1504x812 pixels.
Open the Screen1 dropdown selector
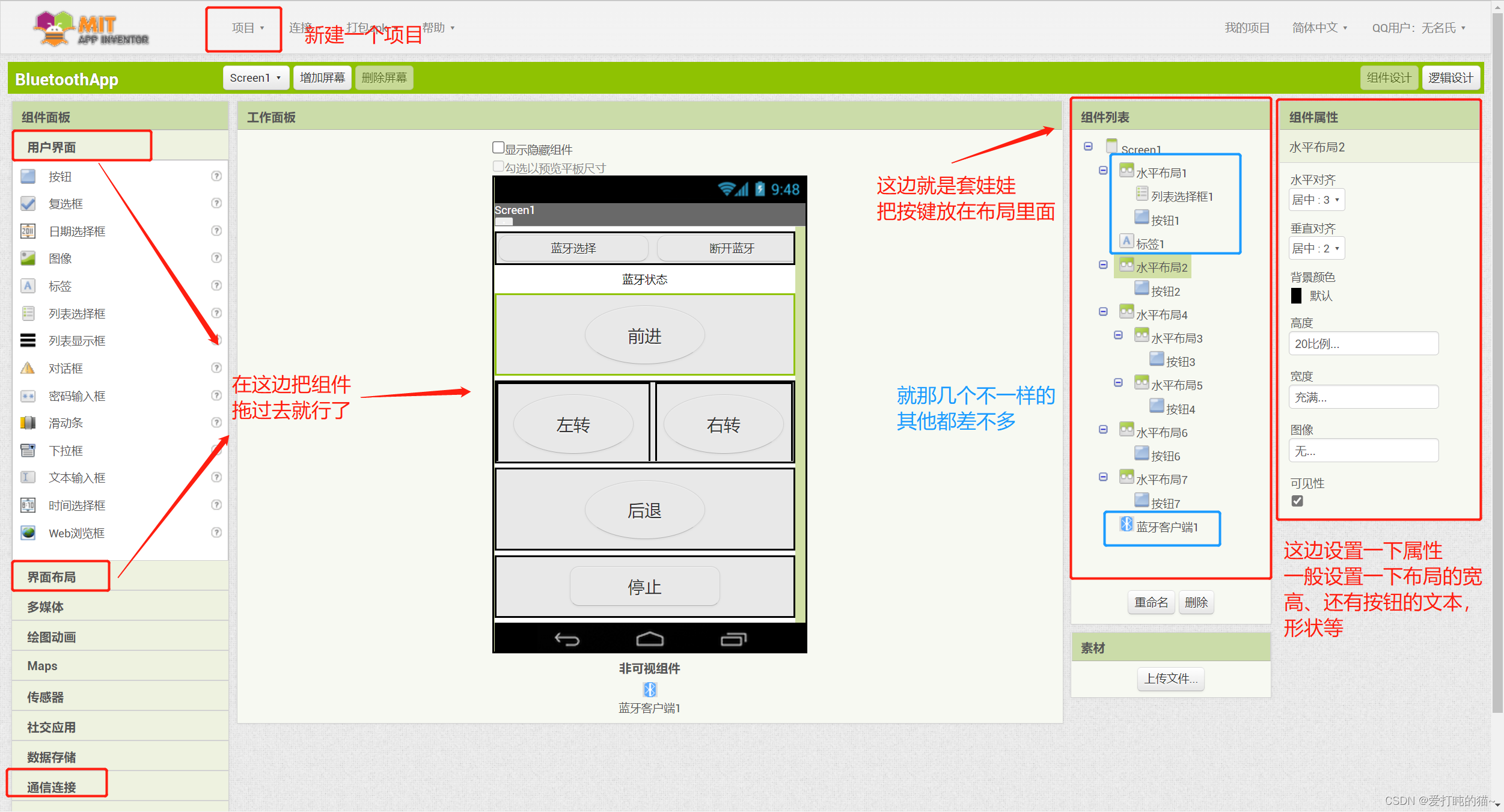255,78
